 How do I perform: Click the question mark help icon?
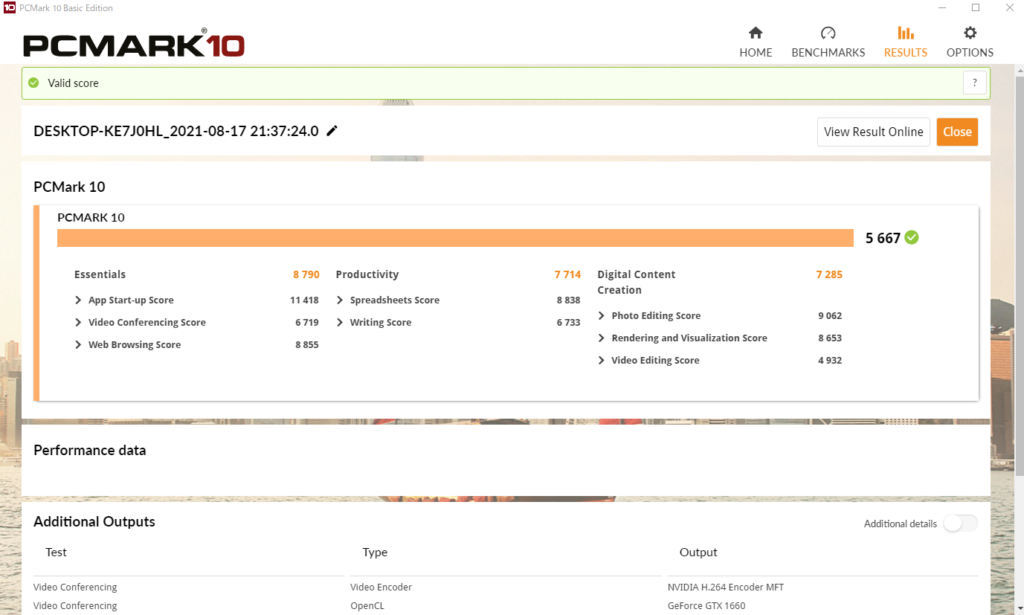tap(975, 83)
